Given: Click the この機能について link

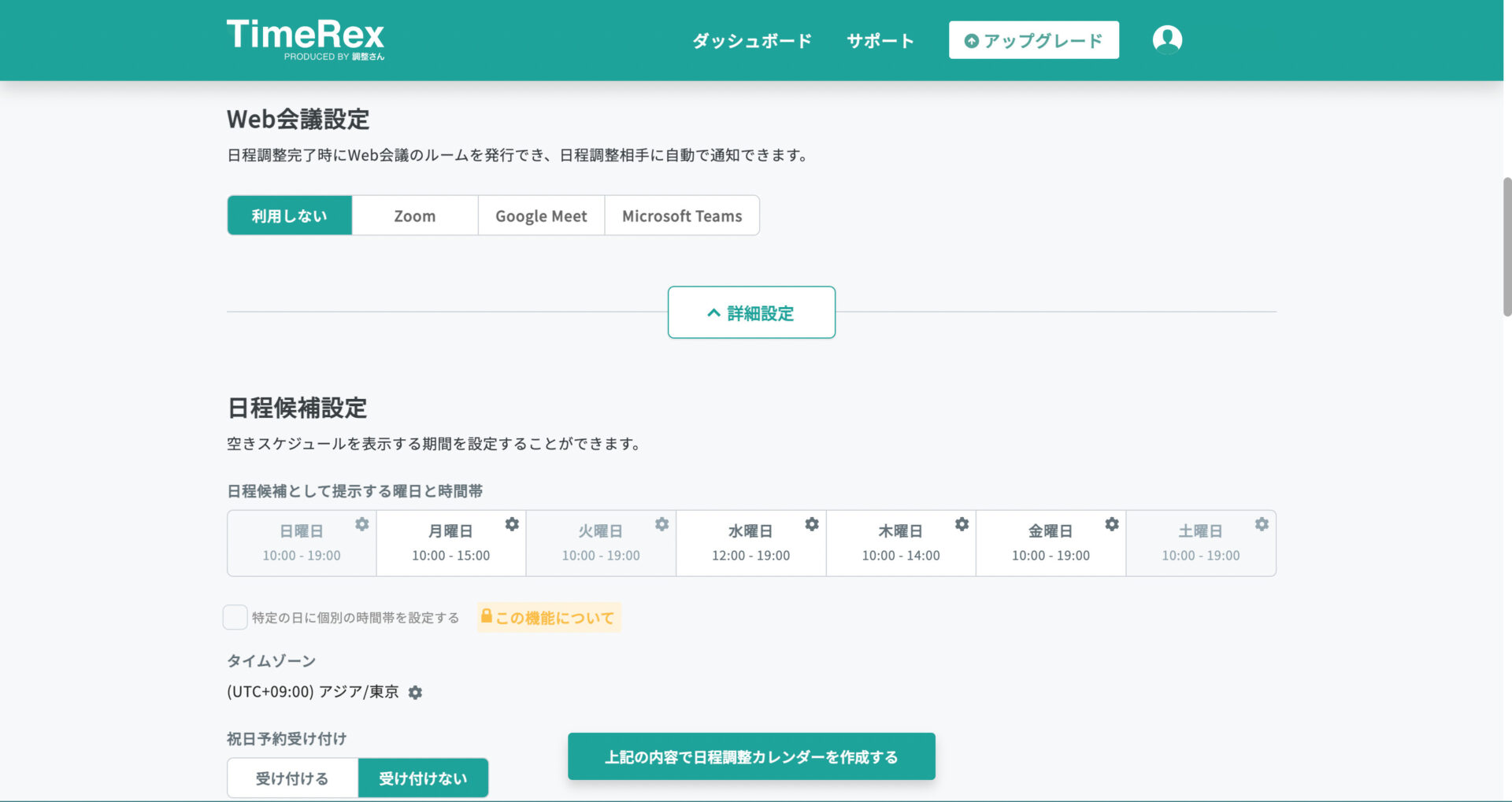Looking at the screenshot, I should click(x=549, y=618).
